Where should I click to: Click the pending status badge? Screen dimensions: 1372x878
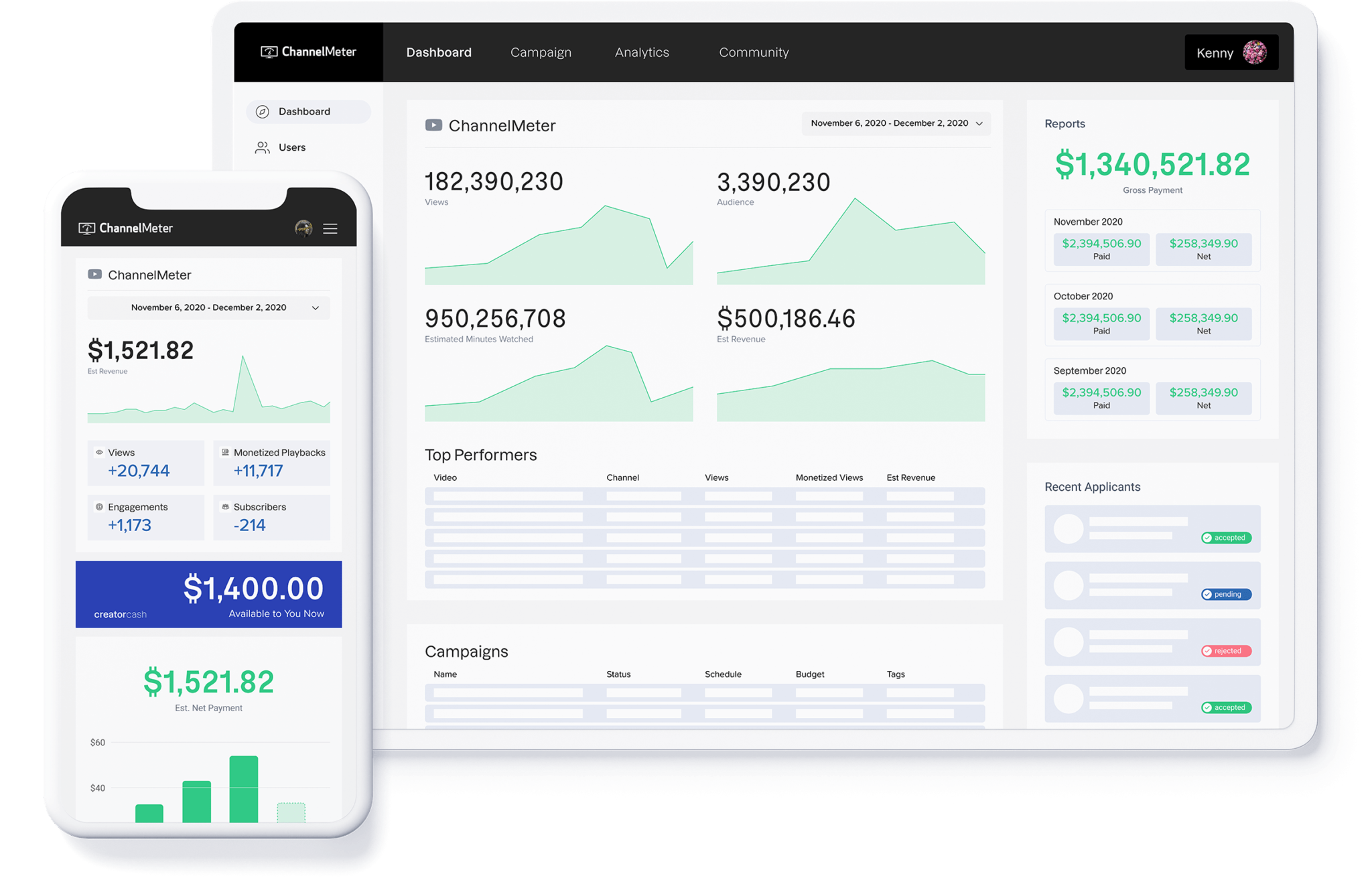pyautogui.click(x=1226, y=594)
